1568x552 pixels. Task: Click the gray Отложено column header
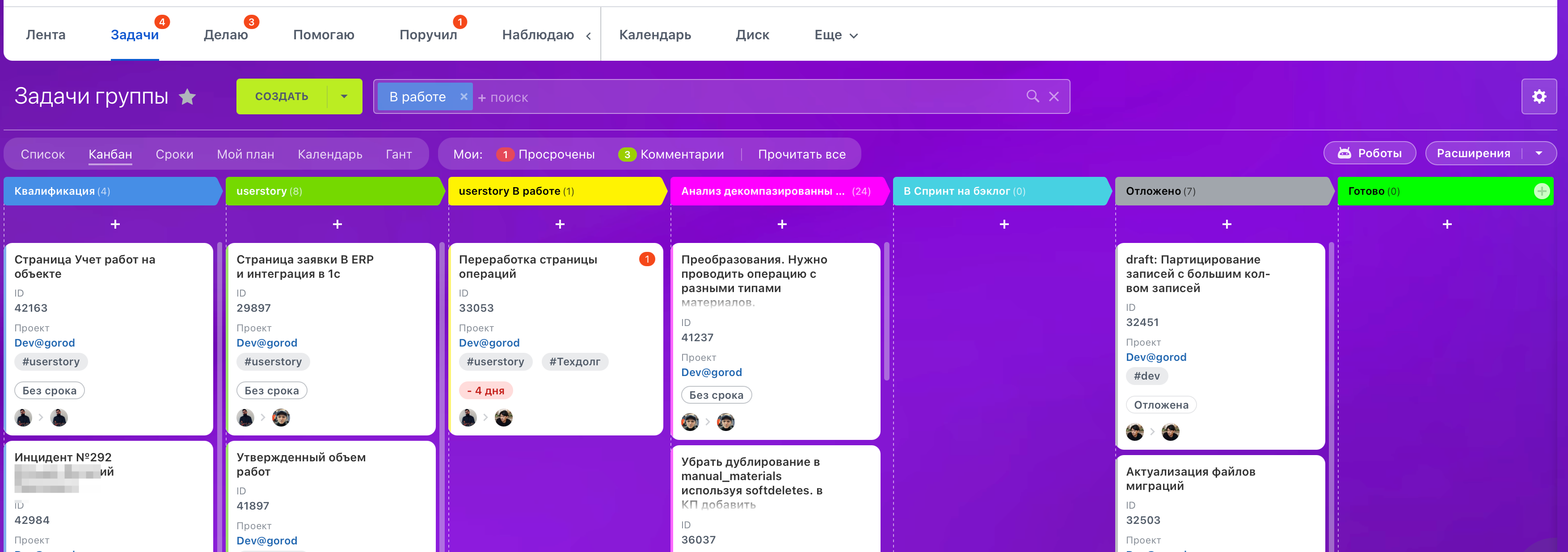1225,191
